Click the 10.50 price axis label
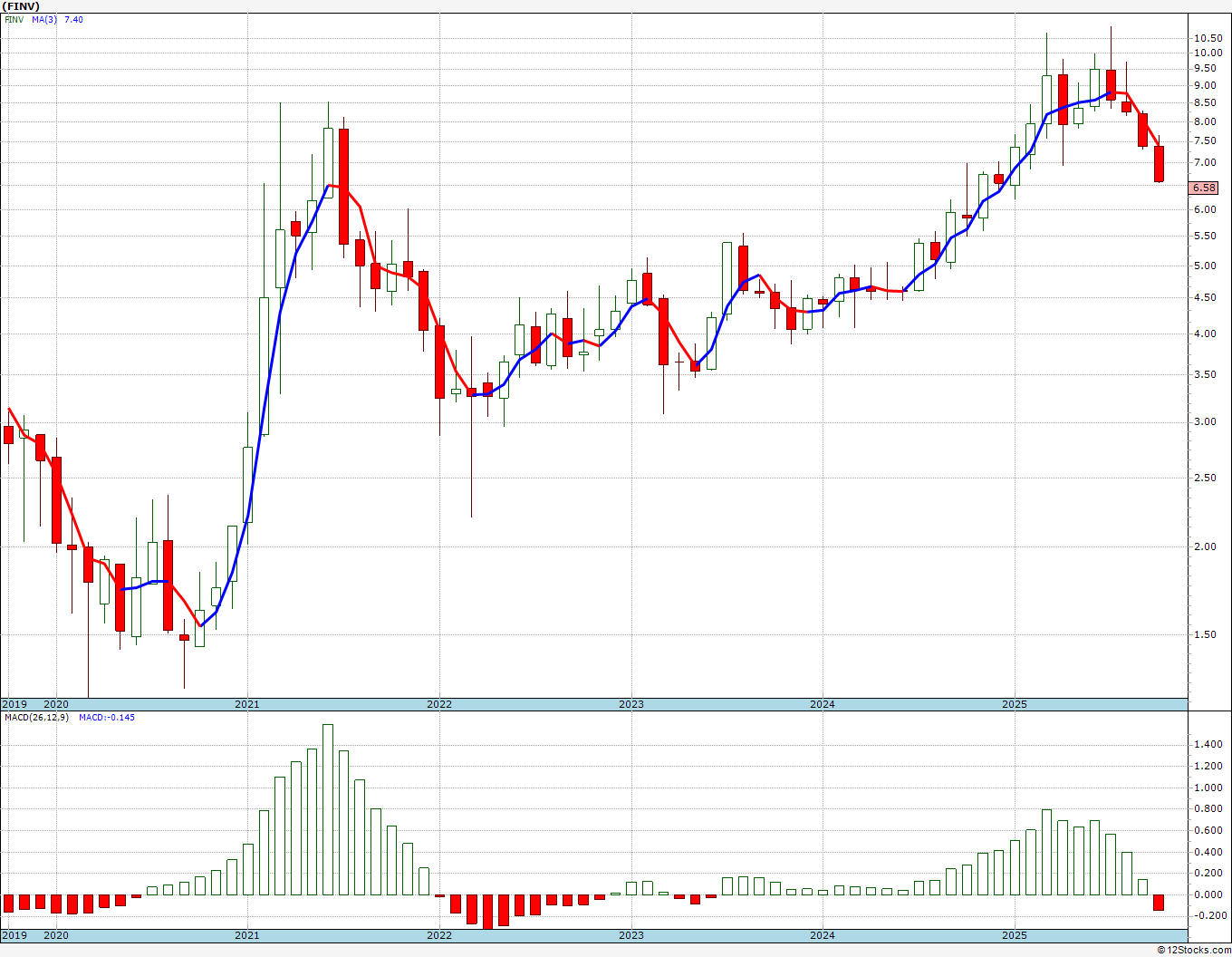Image resolution: width=1232 pixels, height=957 pixels. coord(1206,38)
